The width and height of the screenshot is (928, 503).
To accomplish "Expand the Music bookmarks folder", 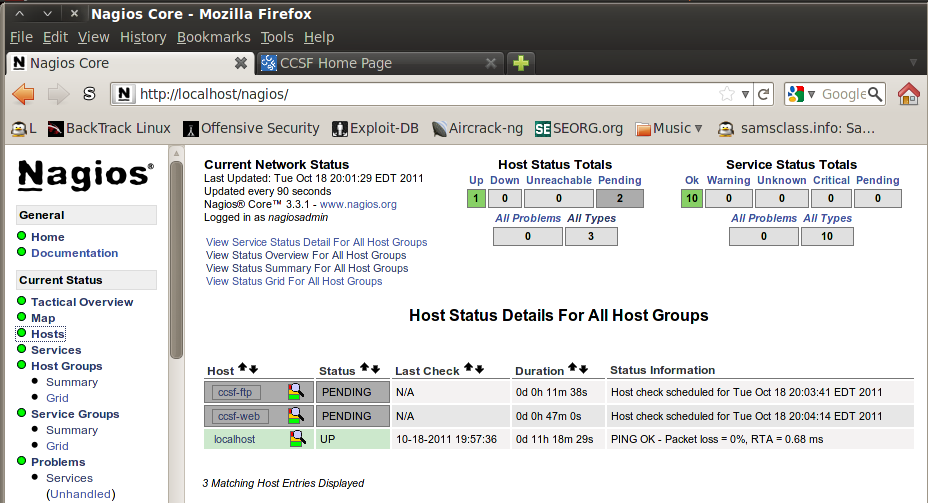I will [x=669, y=128].
